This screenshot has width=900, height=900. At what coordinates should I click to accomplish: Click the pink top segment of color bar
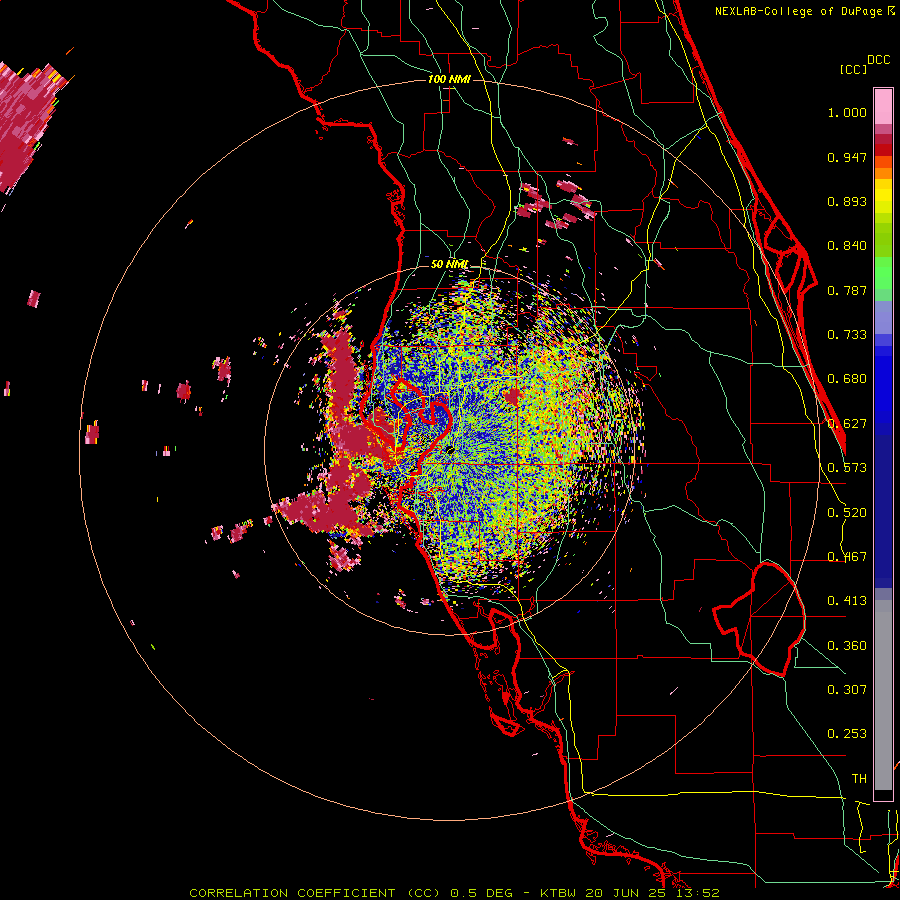click(x=883, y=106)
